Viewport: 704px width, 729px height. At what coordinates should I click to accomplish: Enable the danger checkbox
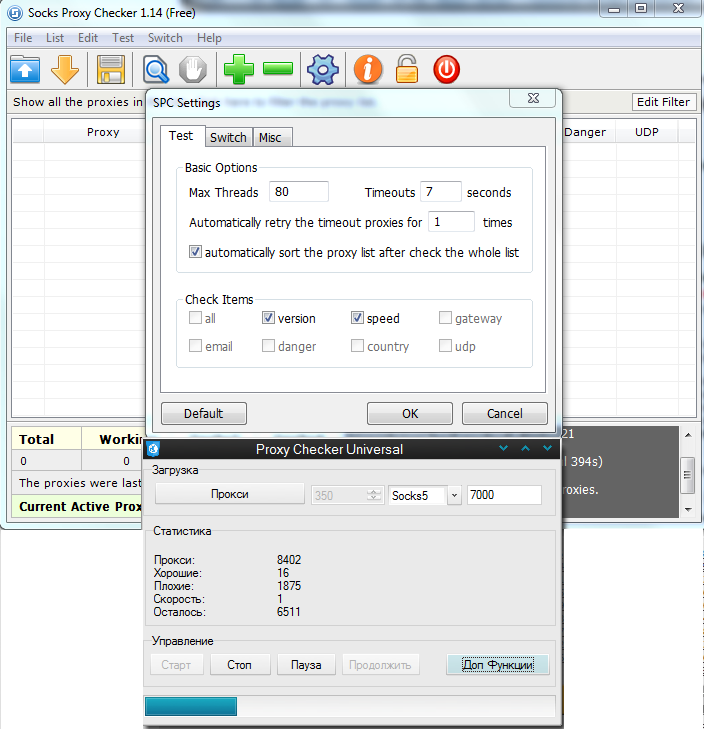coord(268,346)
